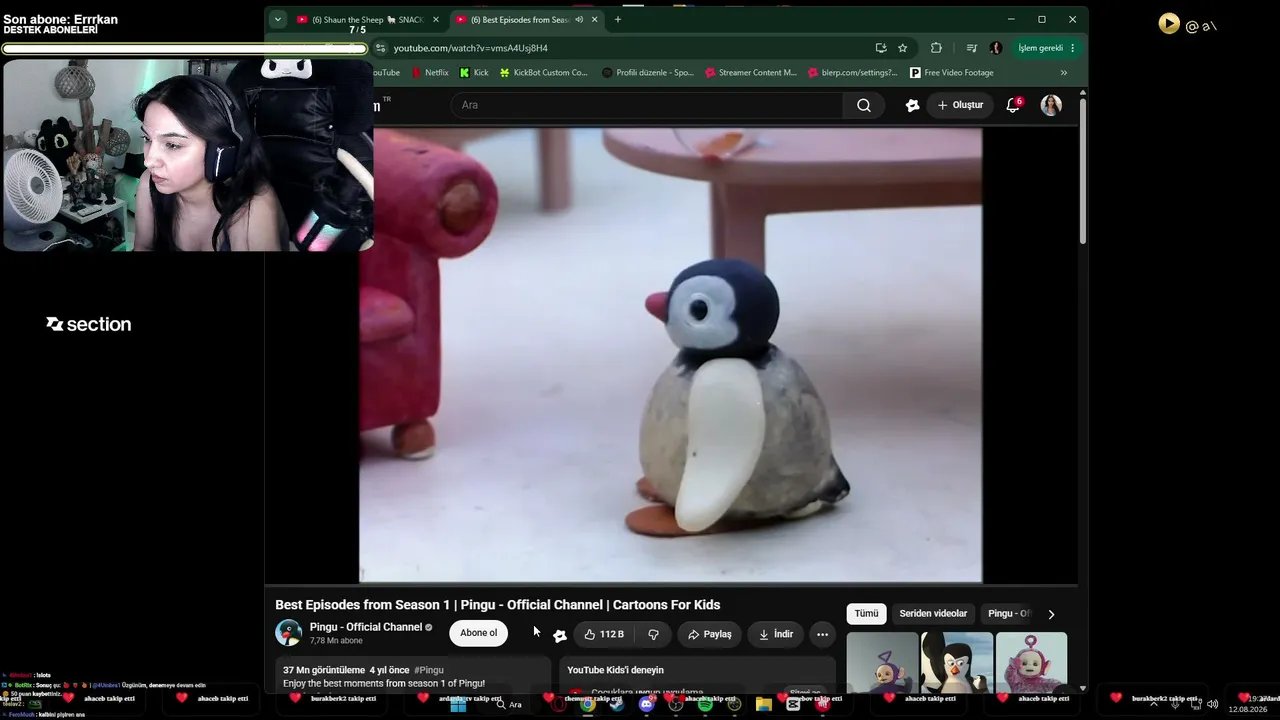Open the Profili düzenle - Spo... bookmark
The image size is (1280, 720).
click(x=647, y=72)
